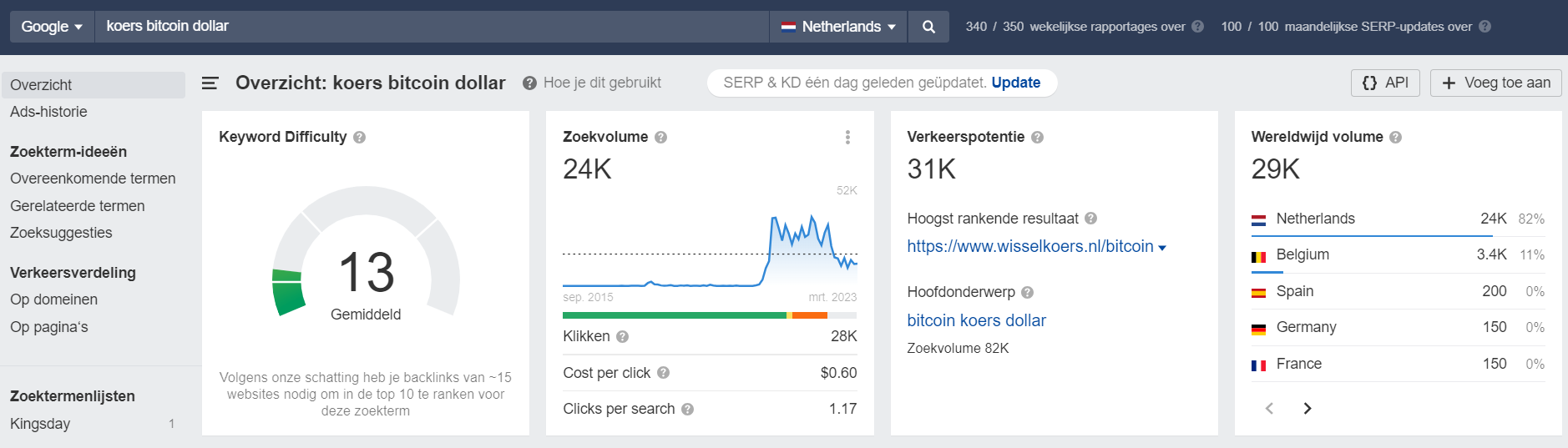Open the Google search engine dropdown

tap(52, 27)
